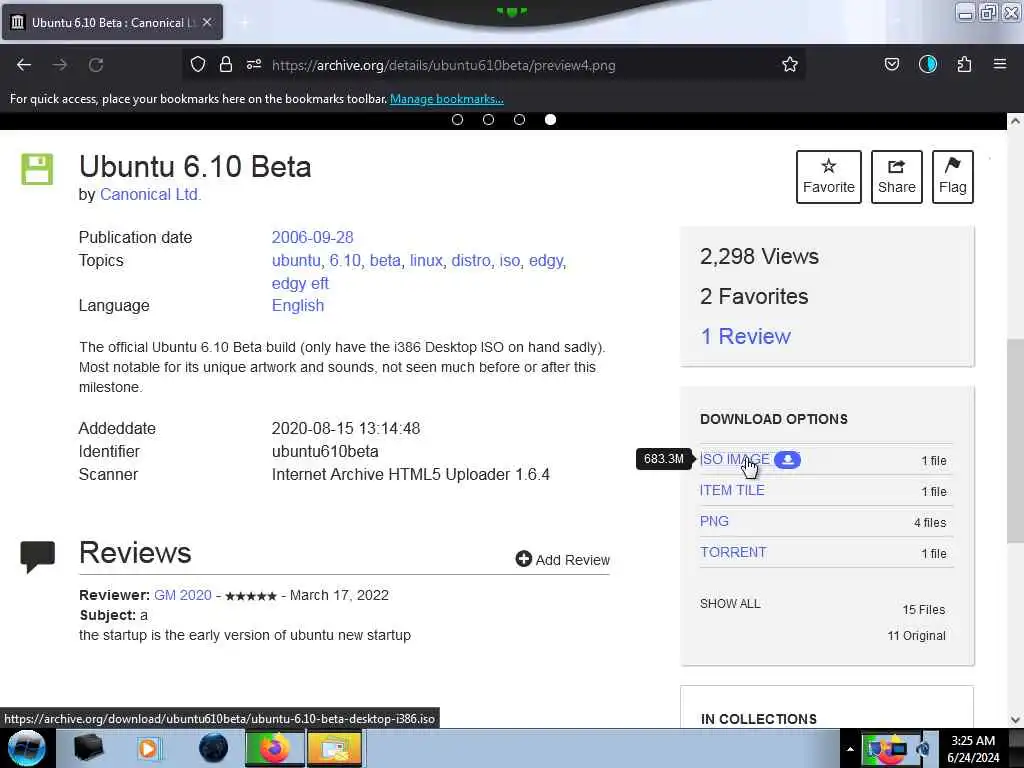
Task: Select the Ubuntu 6.10 Beta browser tab
Action: click(112, 22)
